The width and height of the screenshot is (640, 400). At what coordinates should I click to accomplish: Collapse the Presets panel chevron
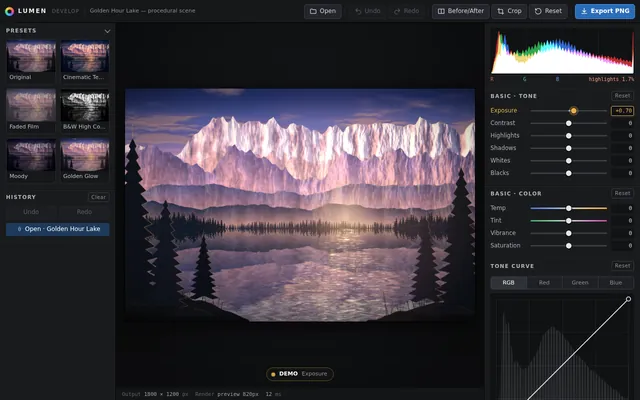click(x=107, y=31)
